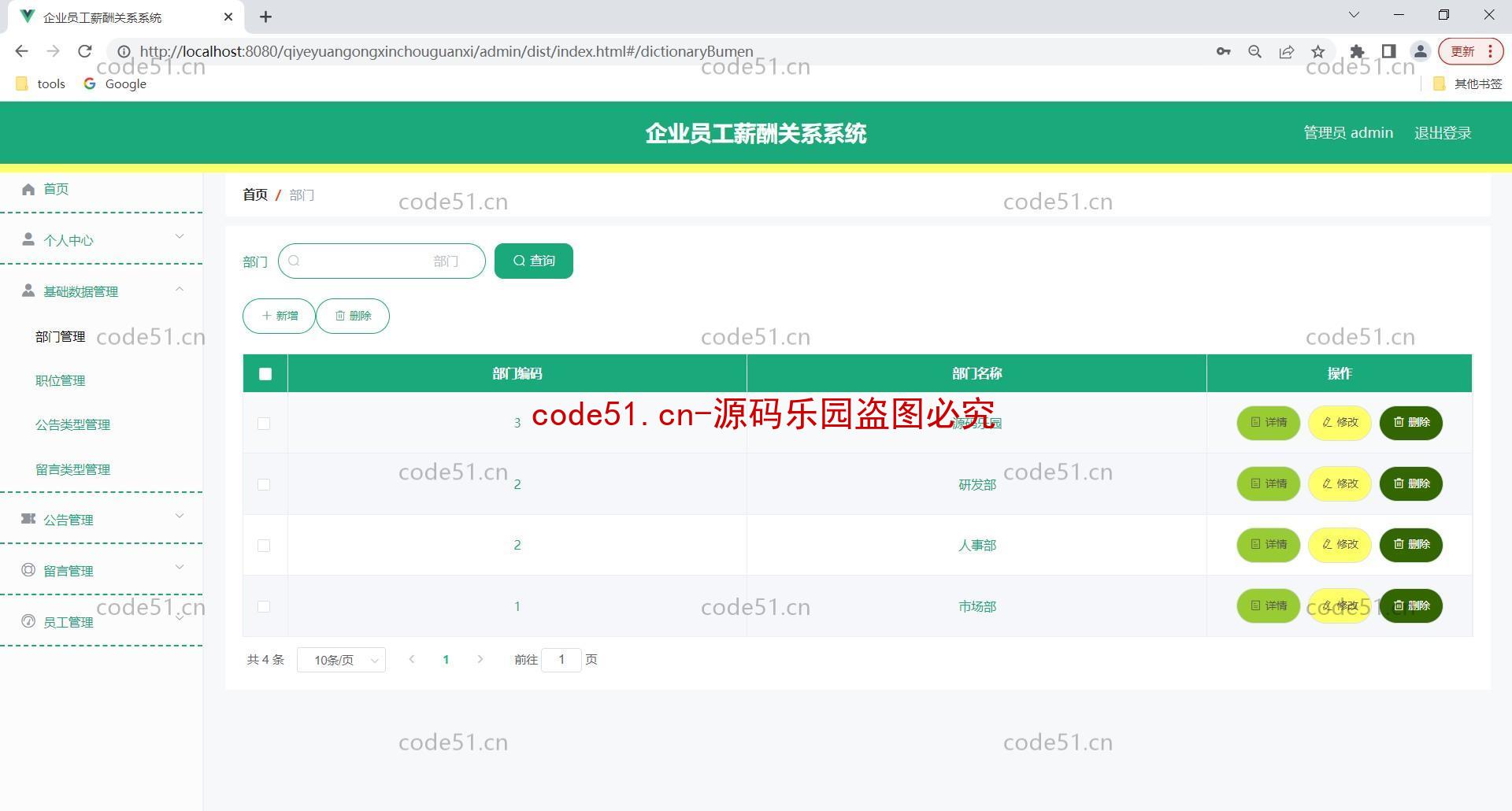Click the person icon beside 个人中心
This screenshot has height=811, width=1512.
(x=28, y=239)
